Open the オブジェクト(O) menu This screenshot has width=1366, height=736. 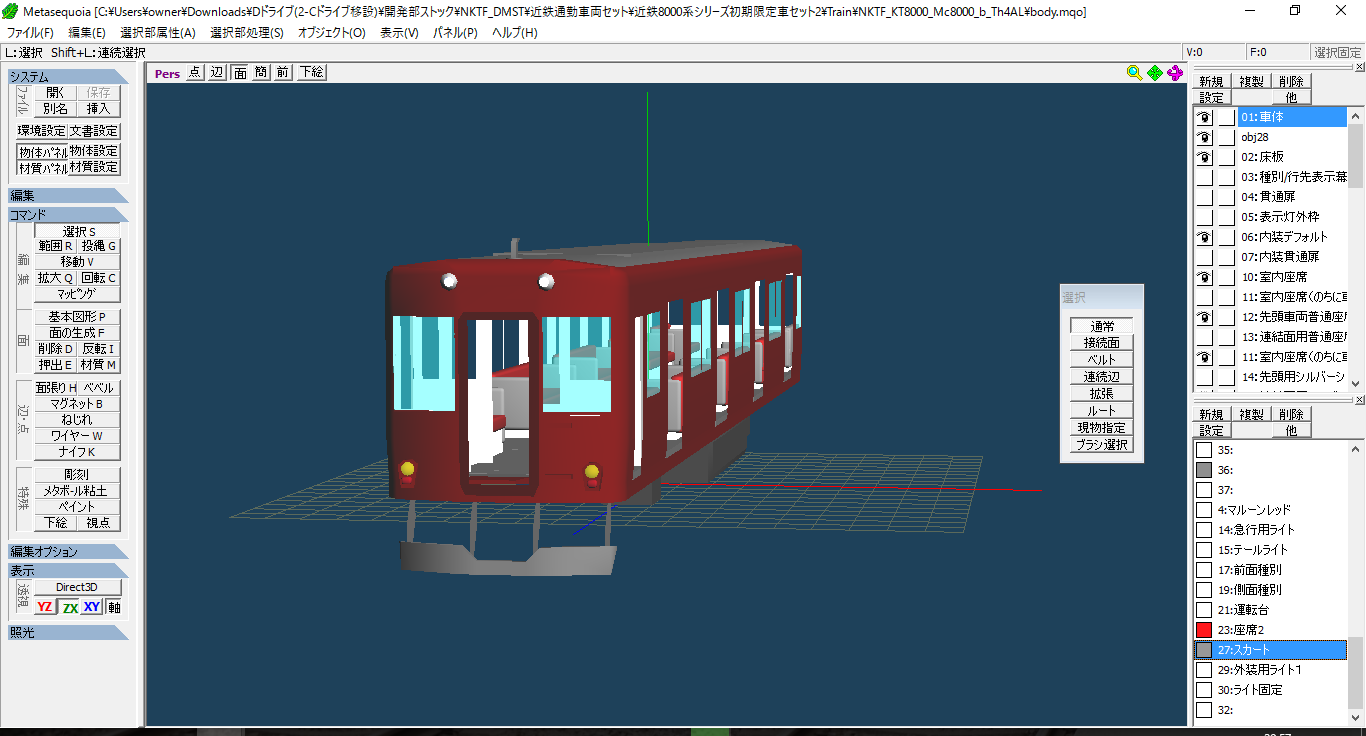[332, 32]
